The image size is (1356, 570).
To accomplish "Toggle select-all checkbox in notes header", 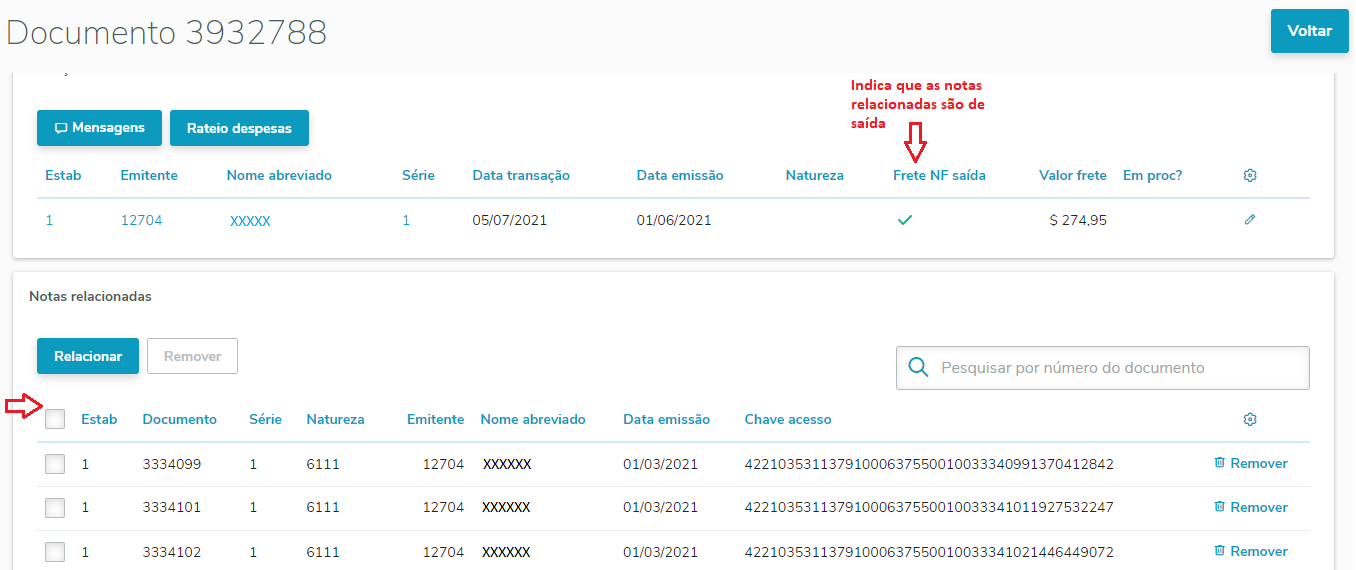I will [55, 419].
